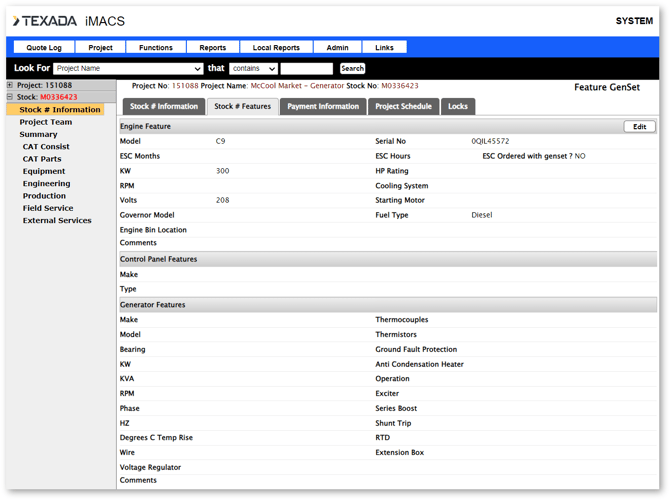Open the Project Schedule tab
Image resolution: width=670 pixels, height=500 pixels.
pyautogui.click(x=403, y=106)
